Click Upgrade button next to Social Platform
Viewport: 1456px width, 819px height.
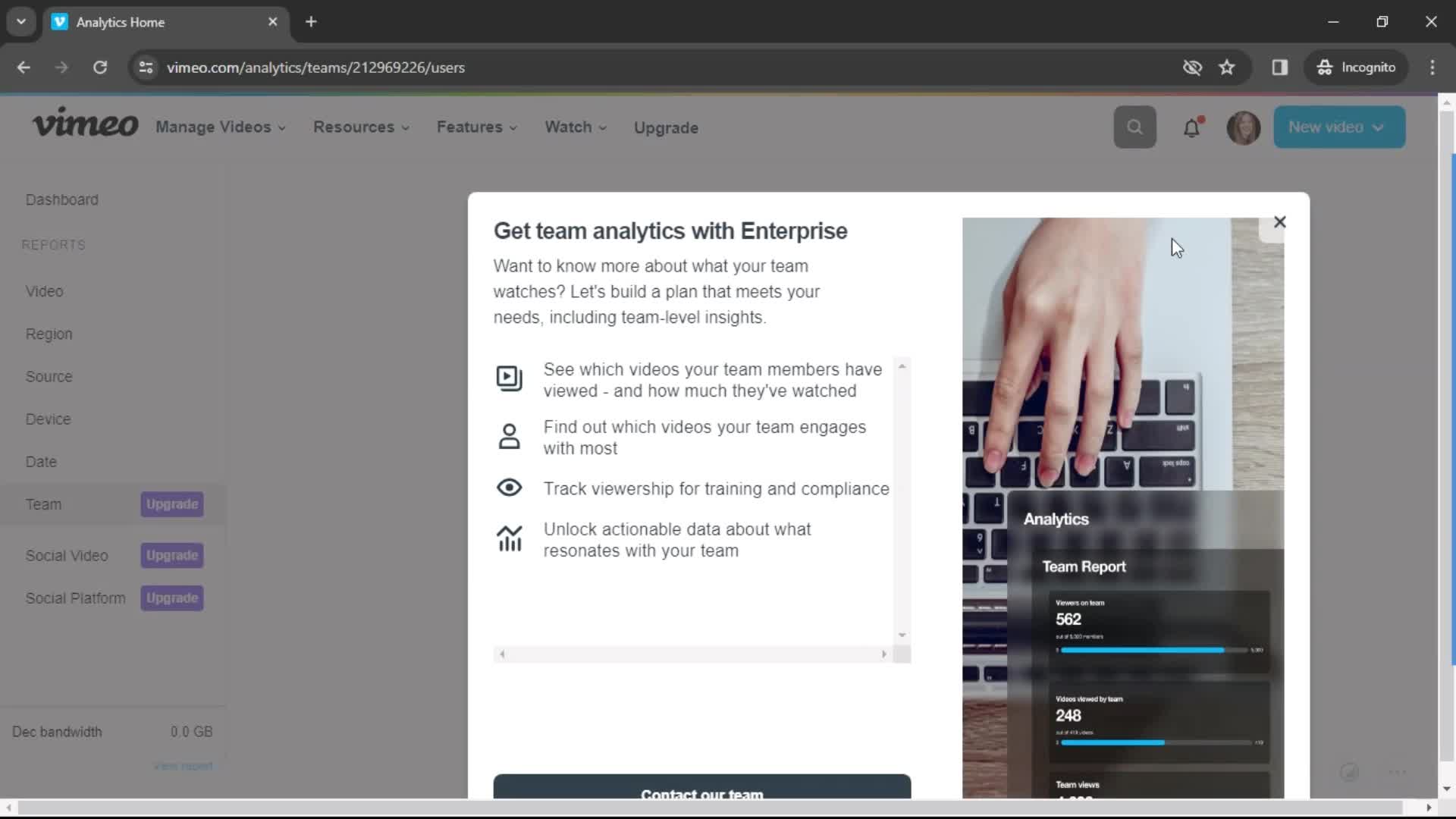[171, 598]
